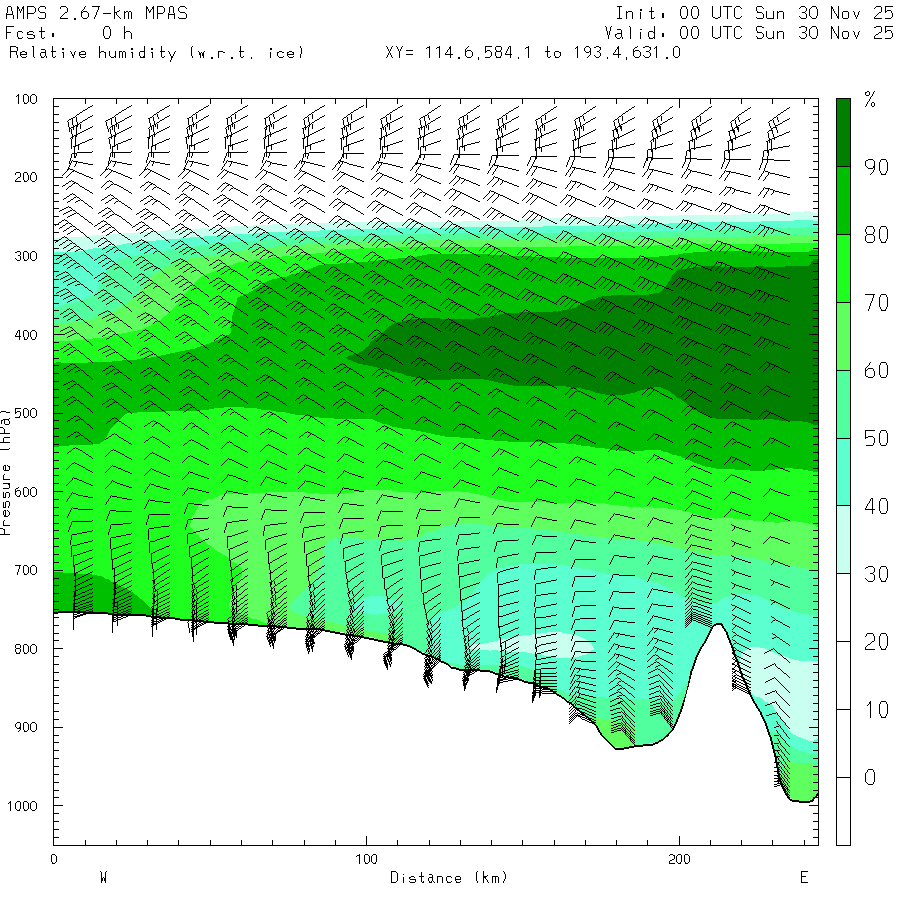Click the colorbar label 60
Viewport: 900px width, 900px height.
(876, 371)
